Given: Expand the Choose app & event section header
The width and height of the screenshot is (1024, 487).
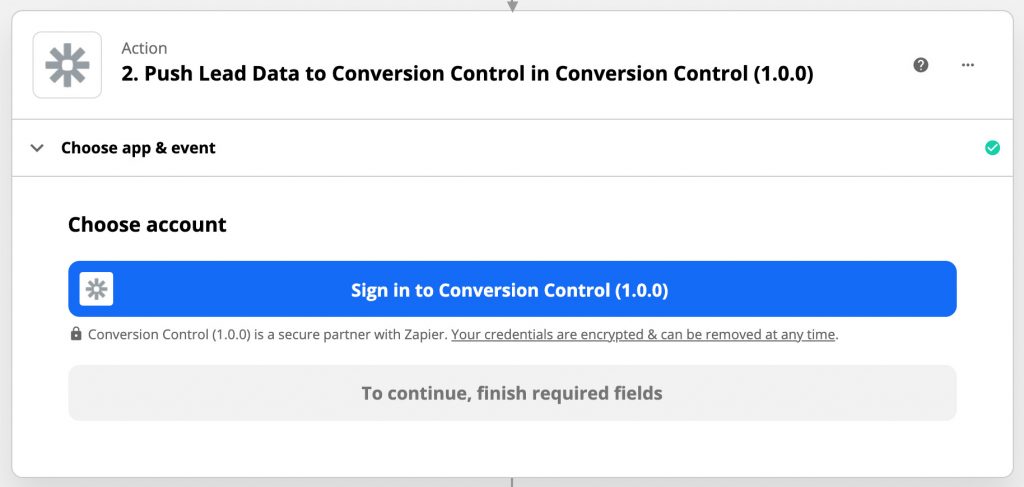Looking at the screenshot, I should pyautogui.click(x=138, y=148).
